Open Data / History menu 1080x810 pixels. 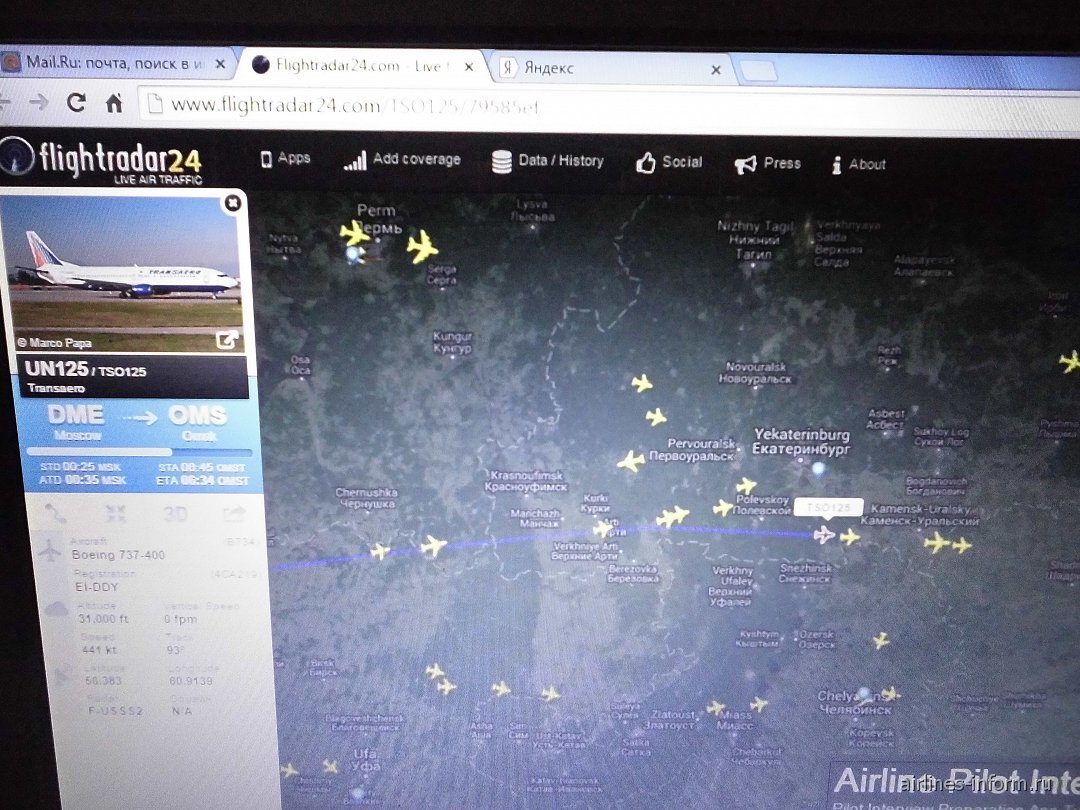click(561, 160)
